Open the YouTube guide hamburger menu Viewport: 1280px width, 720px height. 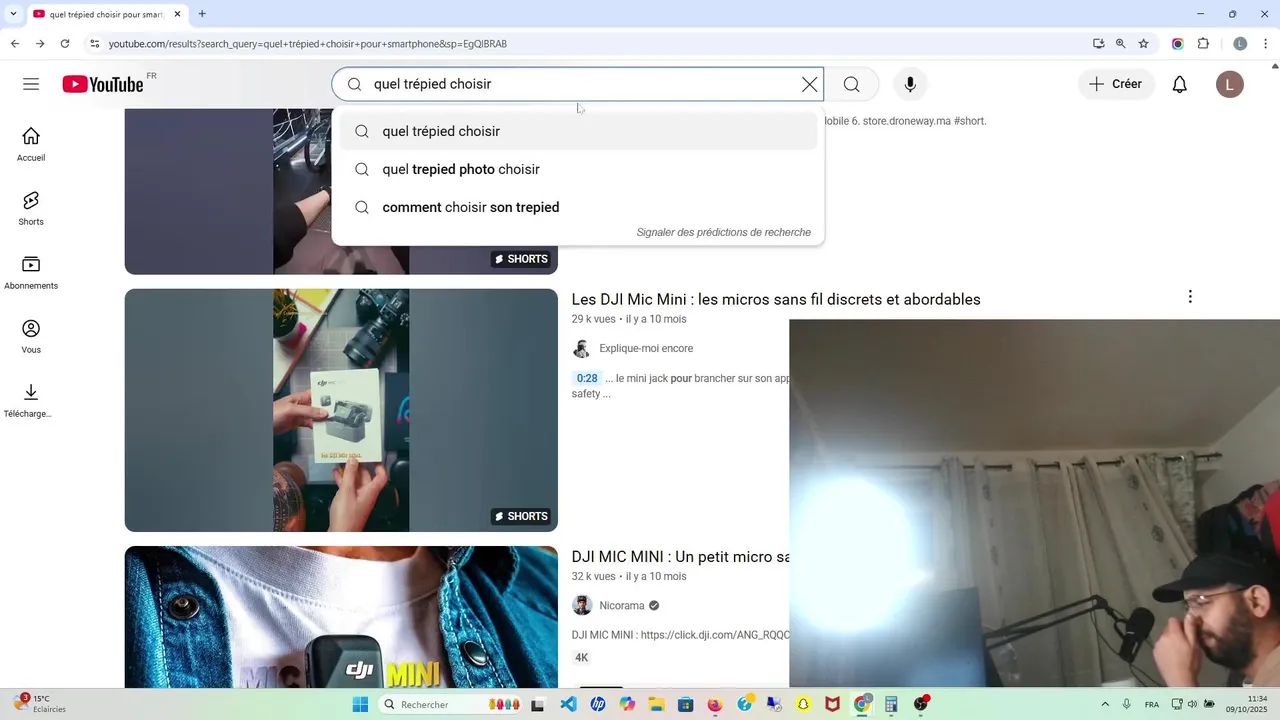click(x=31, y=84)
